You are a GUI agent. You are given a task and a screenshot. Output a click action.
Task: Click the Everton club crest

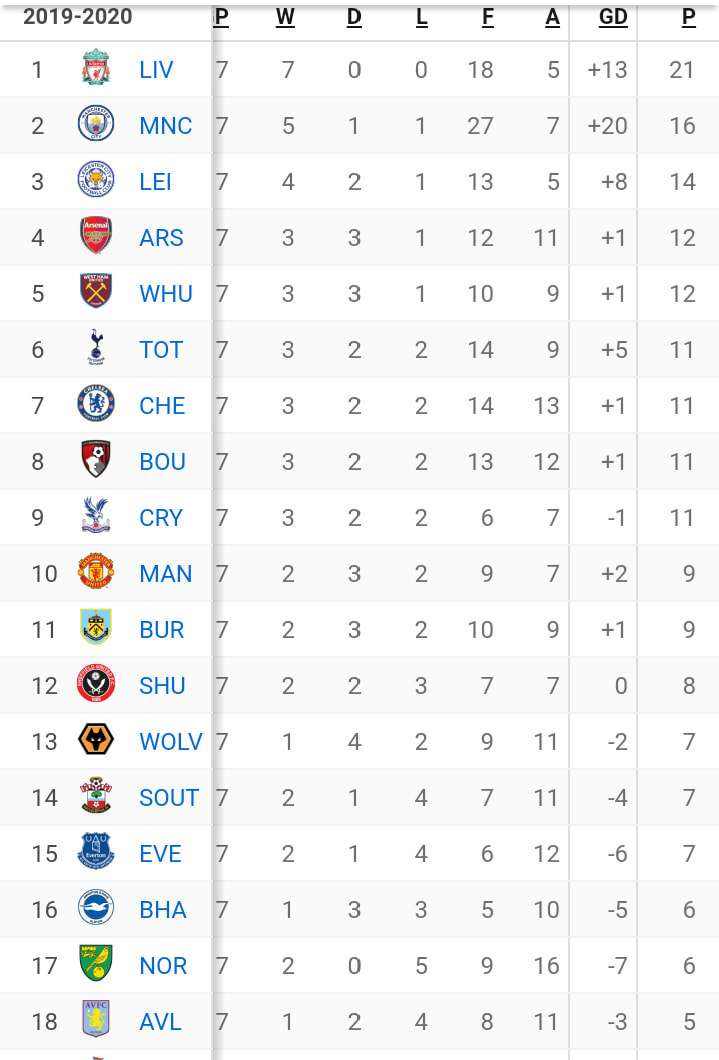[x=96, y=852]
